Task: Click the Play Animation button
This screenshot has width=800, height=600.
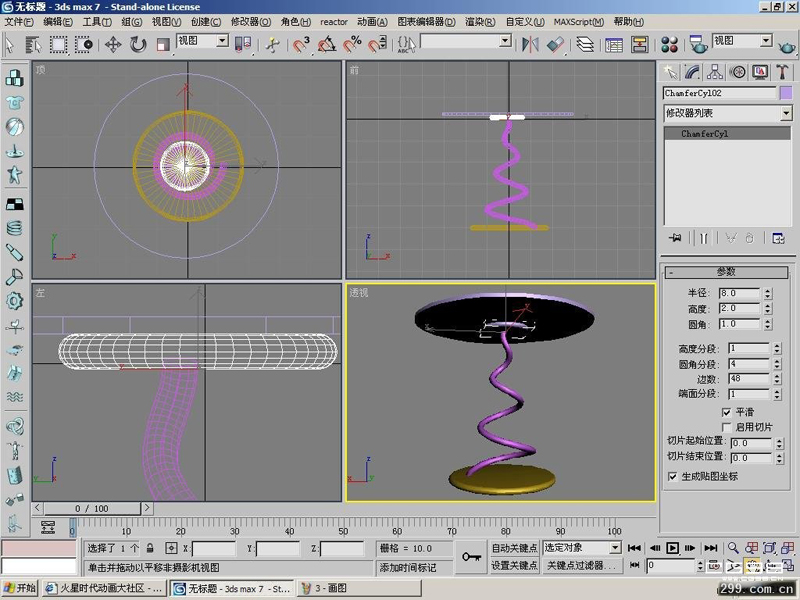Action: tap(672, 548)
